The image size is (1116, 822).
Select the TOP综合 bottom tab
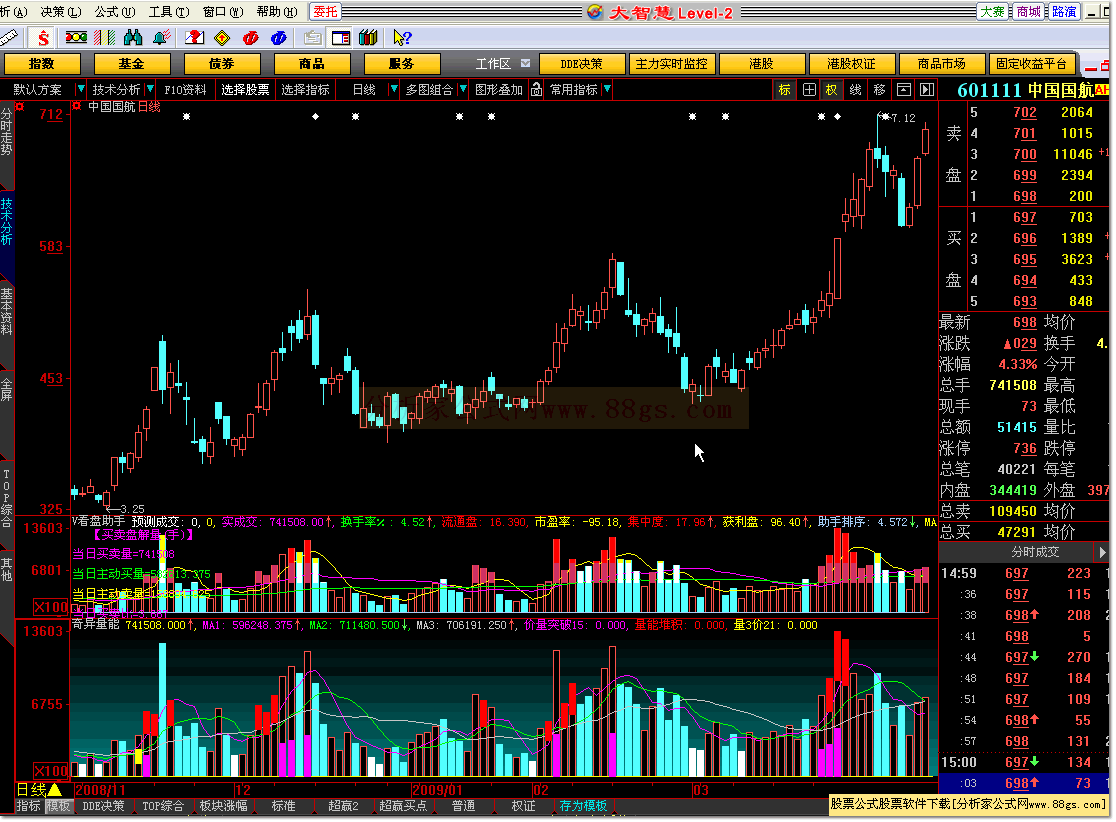(163, 806)
